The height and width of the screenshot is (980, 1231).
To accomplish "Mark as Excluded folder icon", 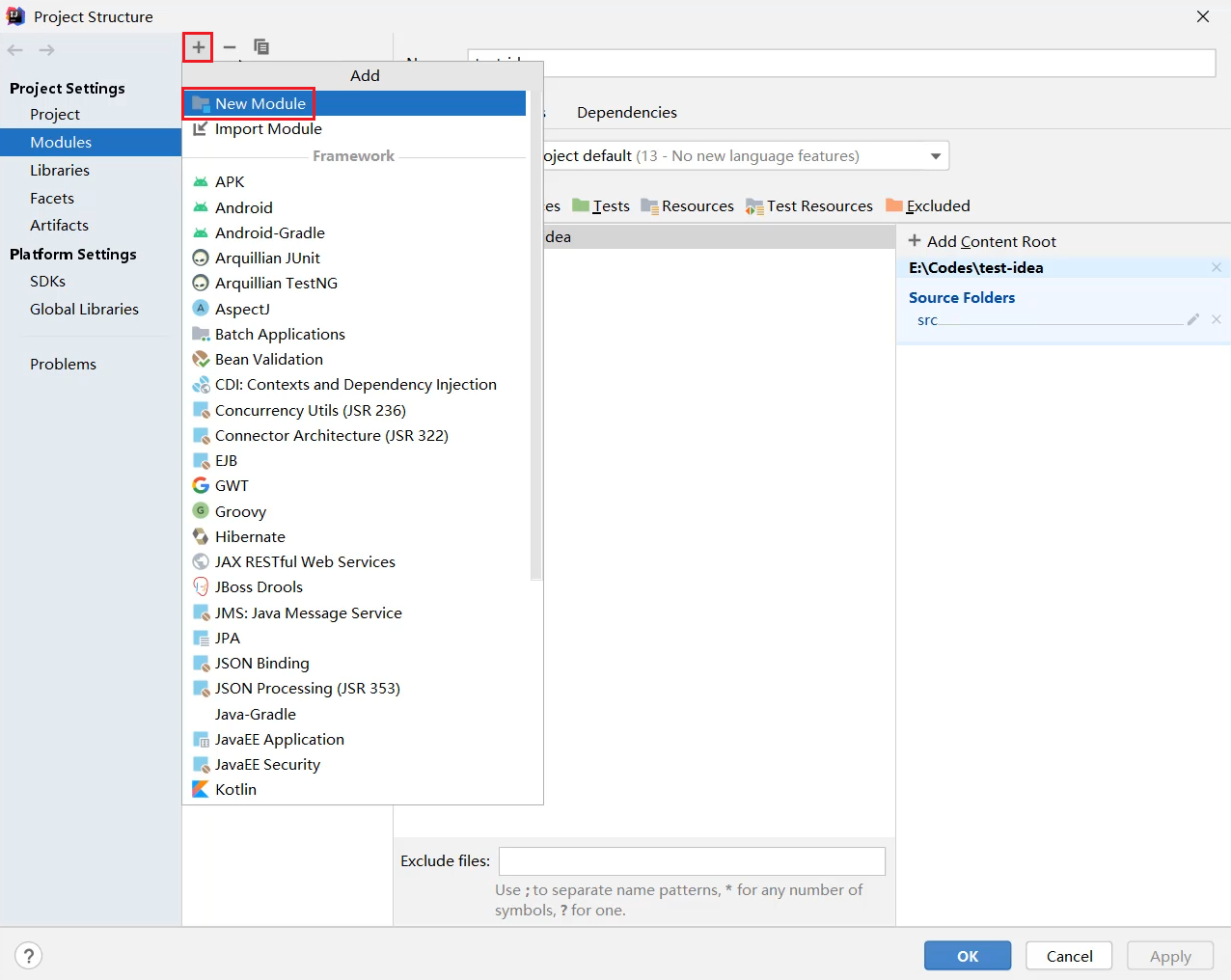I will click(x=894, y=205).
